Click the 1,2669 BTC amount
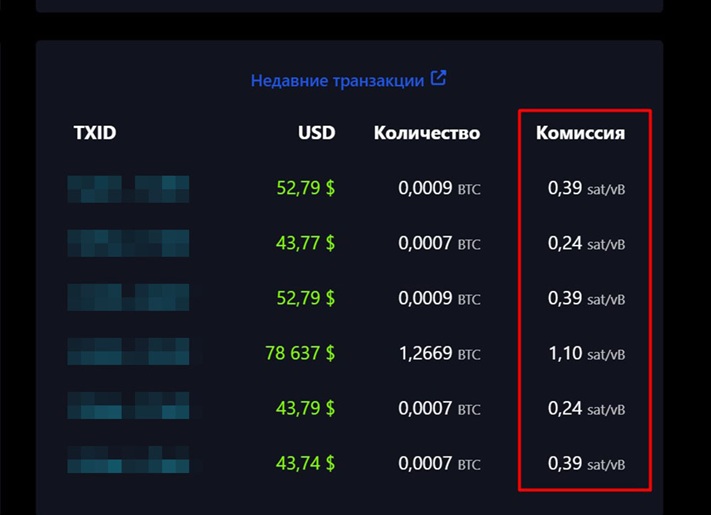This screenshot has height=515, width=711. [440, 353]
